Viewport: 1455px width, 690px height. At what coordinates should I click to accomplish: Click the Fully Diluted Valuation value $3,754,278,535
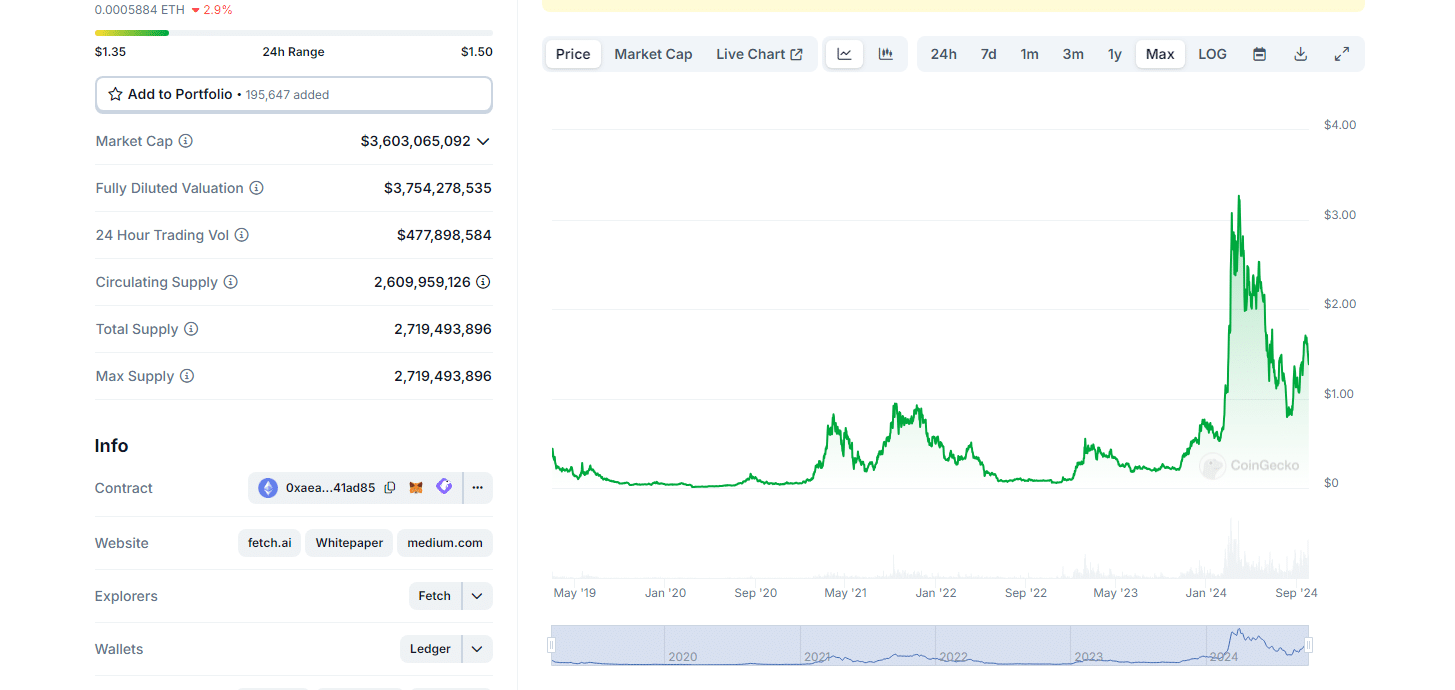click(x=438, y=188)
